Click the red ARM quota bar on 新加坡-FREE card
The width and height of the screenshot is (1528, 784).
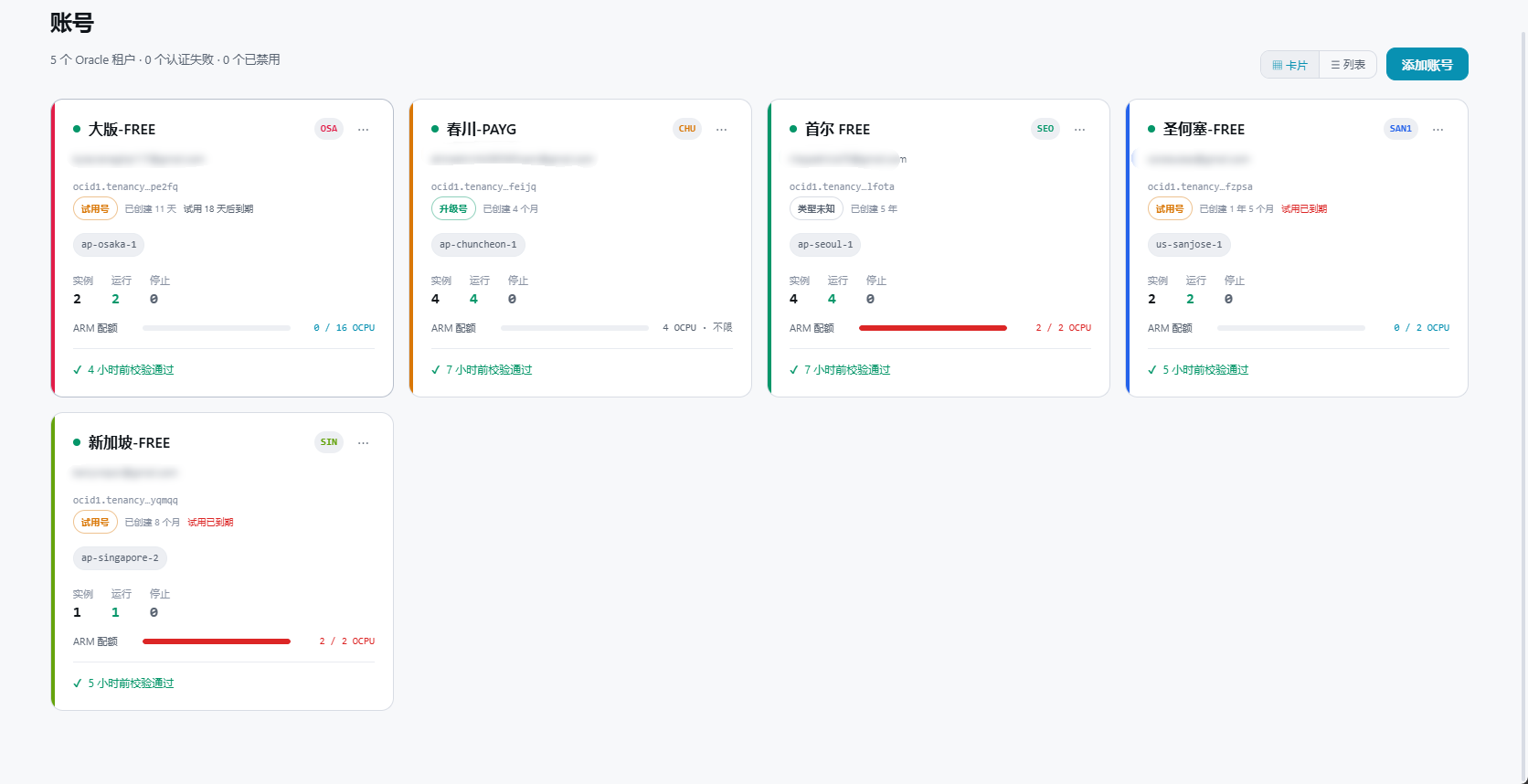[x=217, y=641]
